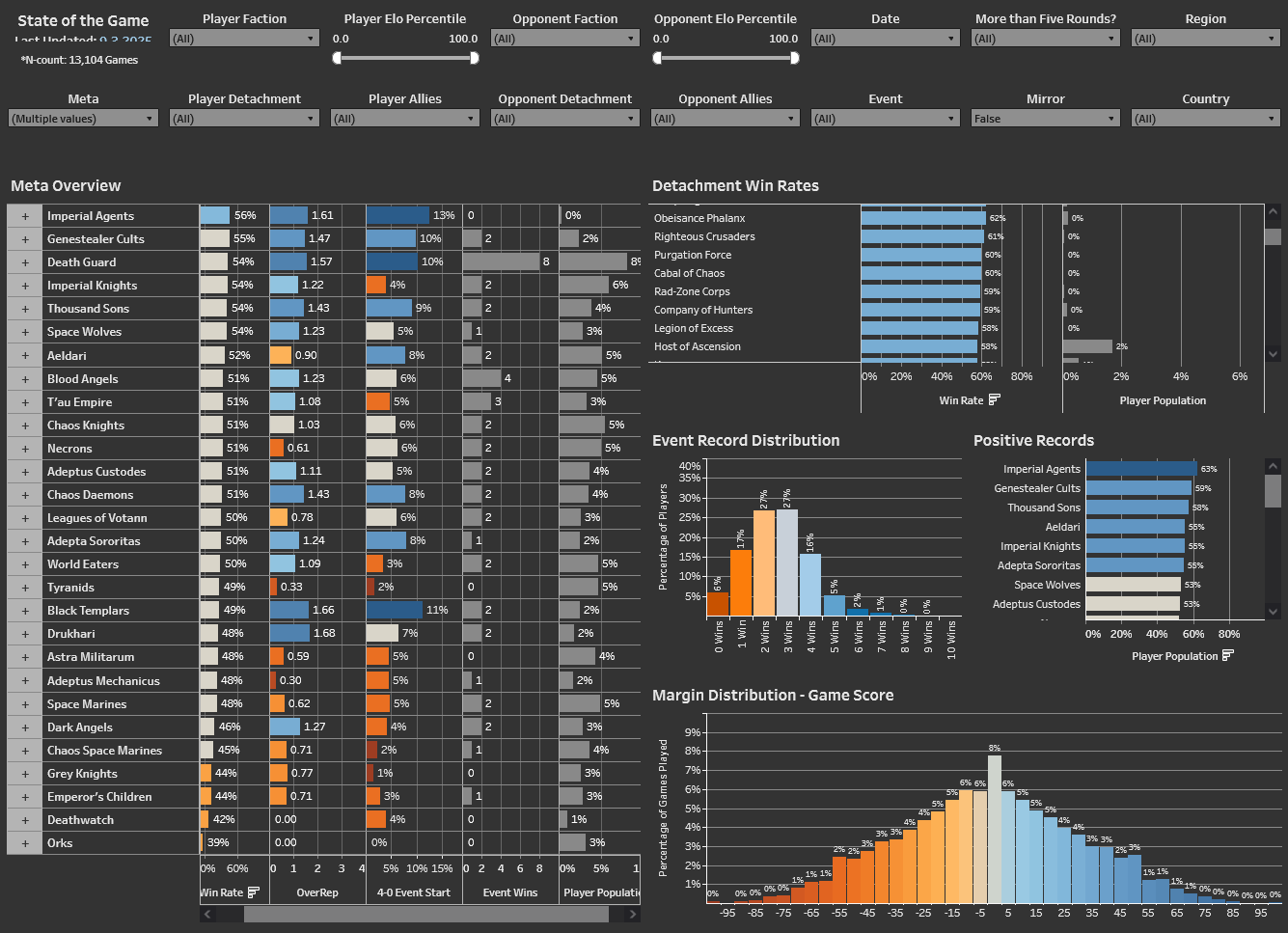This screenshot has width=1288, height=933.
Task: Open the Date filter dropdown
Action: coord(886,39)
